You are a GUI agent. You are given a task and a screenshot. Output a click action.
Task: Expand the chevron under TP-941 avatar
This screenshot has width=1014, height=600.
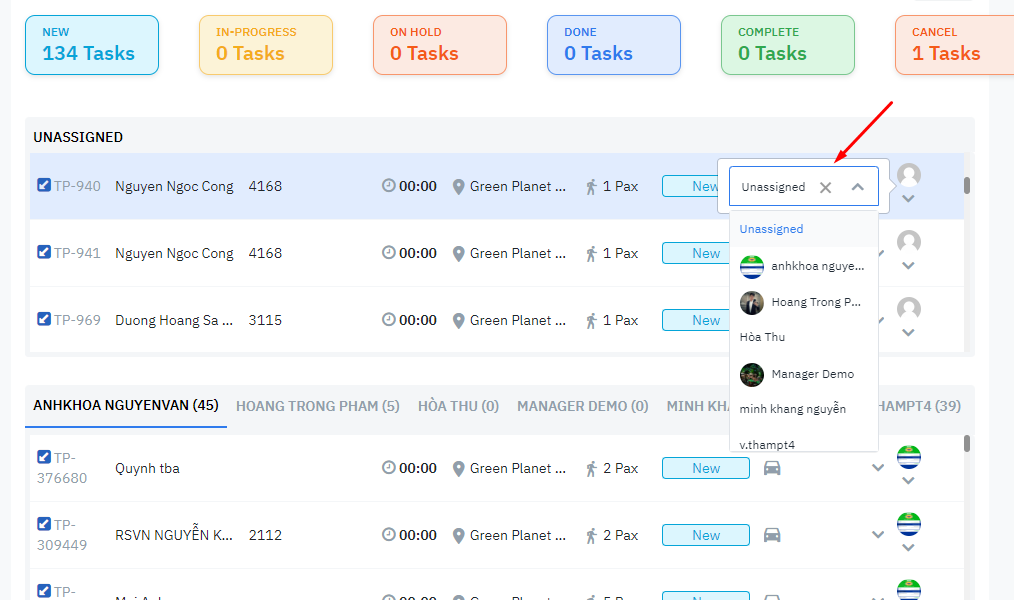pyautogui.click(x=908, y=266)
